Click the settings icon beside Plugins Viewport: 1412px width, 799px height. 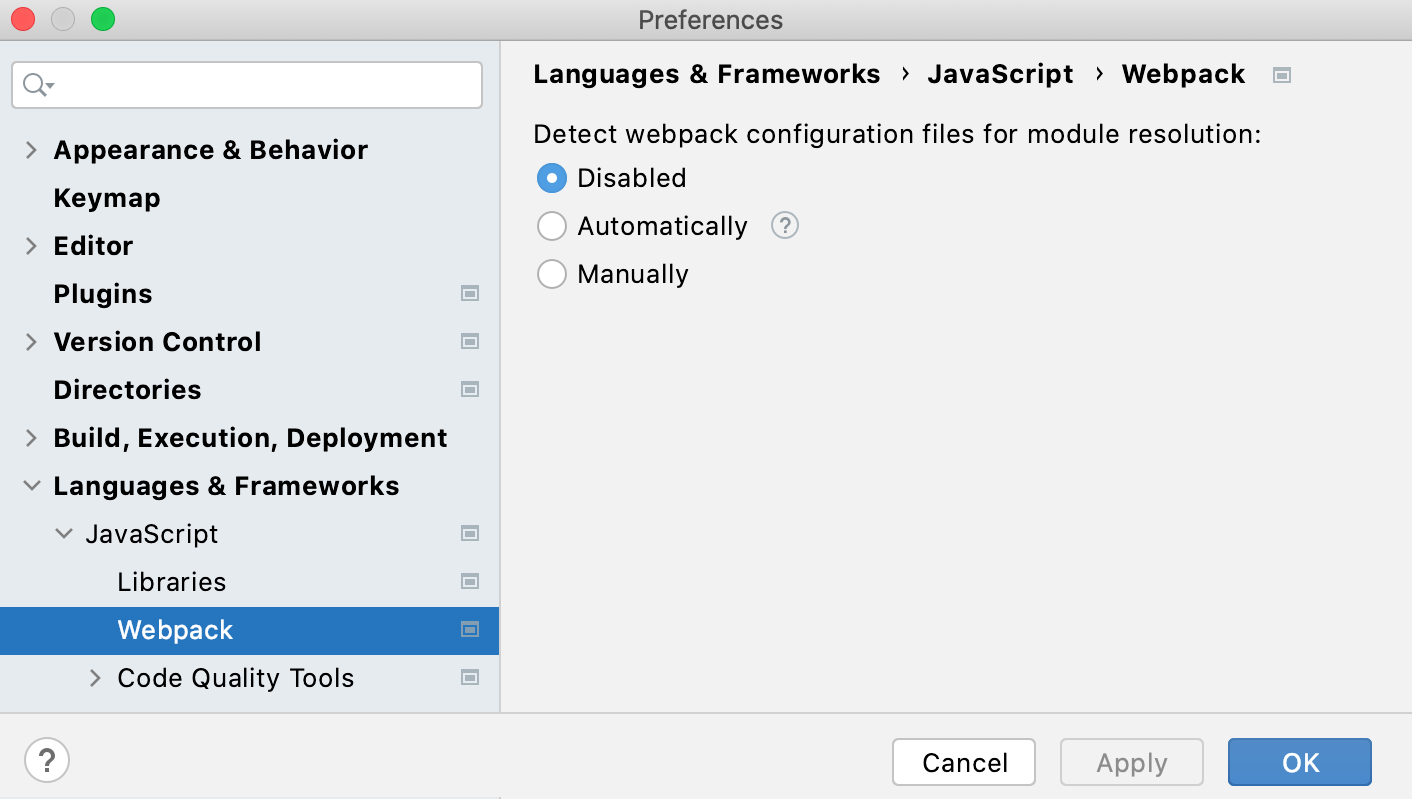(470, 293)
